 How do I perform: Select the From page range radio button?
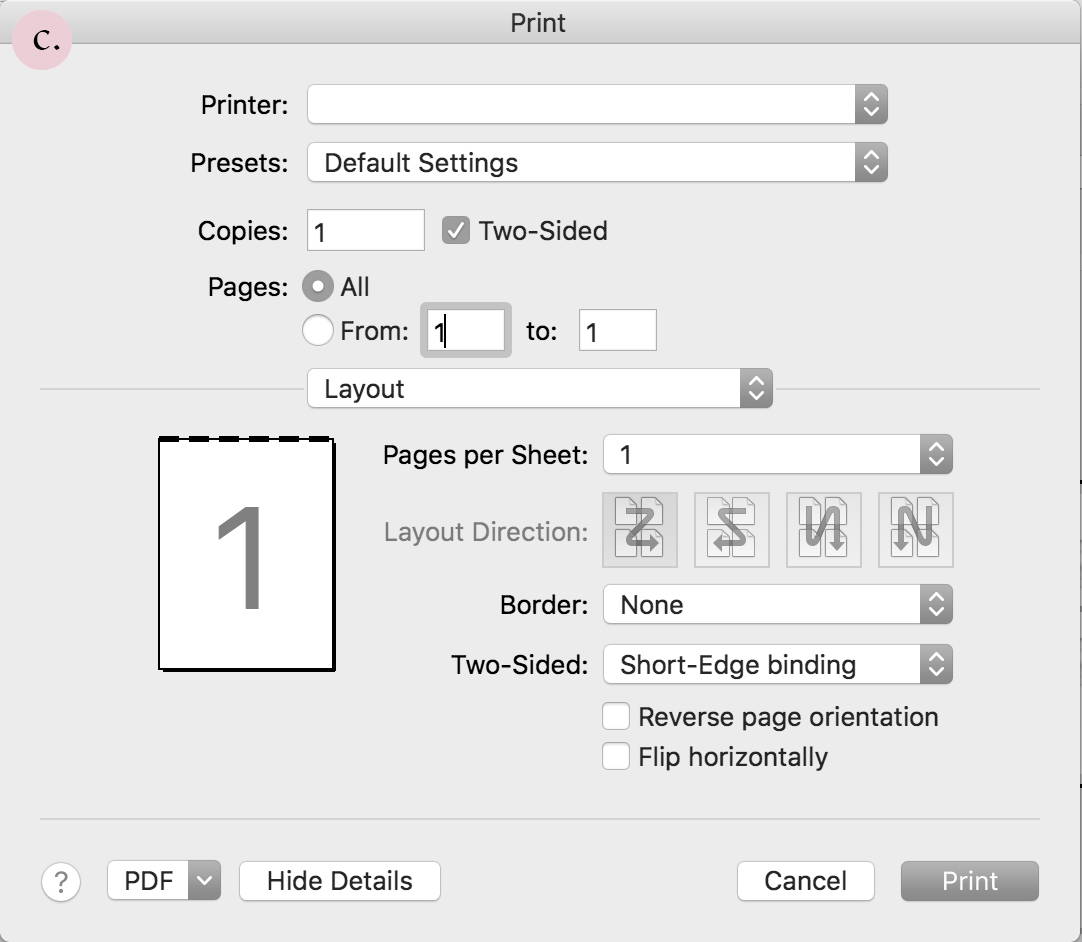317,331
